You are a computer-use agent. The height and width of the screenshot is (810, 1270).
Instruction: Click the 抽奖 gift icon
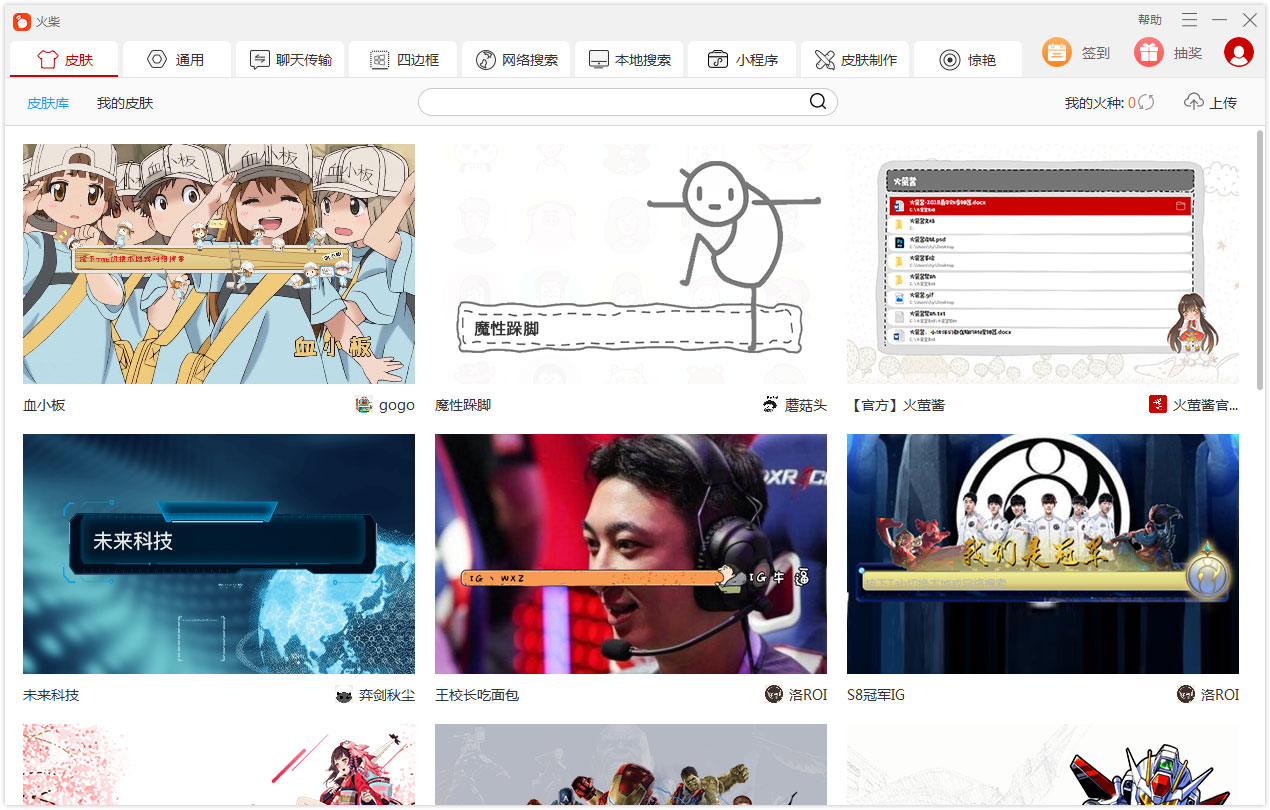(1149, 52)
